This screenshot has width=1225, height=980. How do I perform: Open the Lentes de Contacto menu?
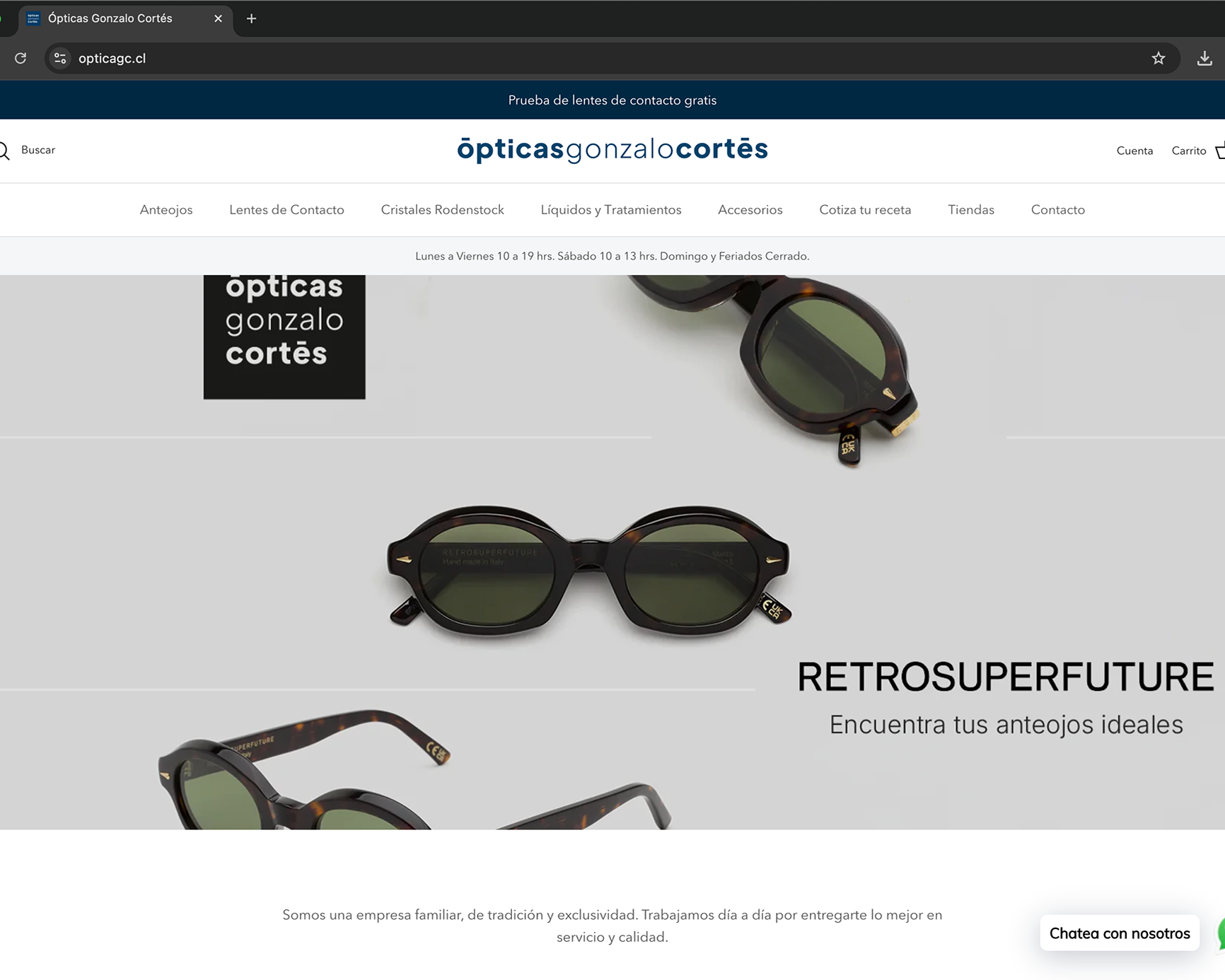point(286,209)
